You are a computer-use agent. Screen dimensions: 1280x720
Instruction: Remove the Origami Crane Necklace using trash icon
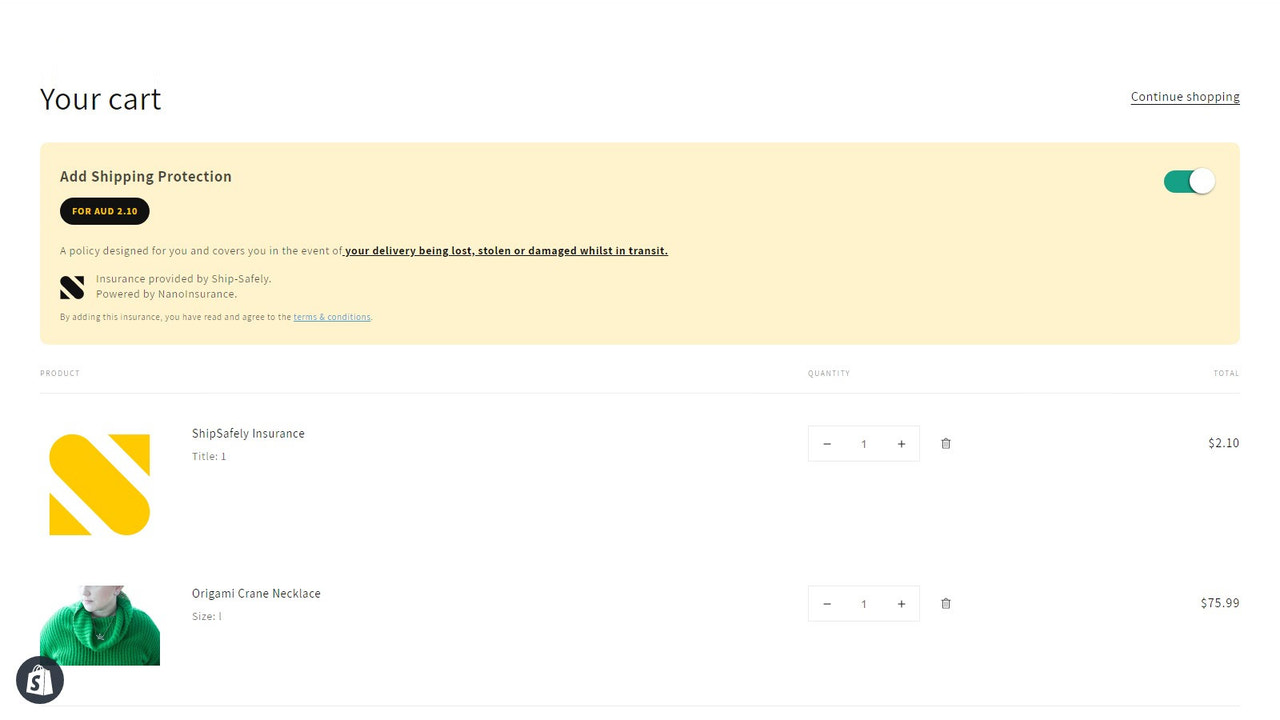coord(945,603)
